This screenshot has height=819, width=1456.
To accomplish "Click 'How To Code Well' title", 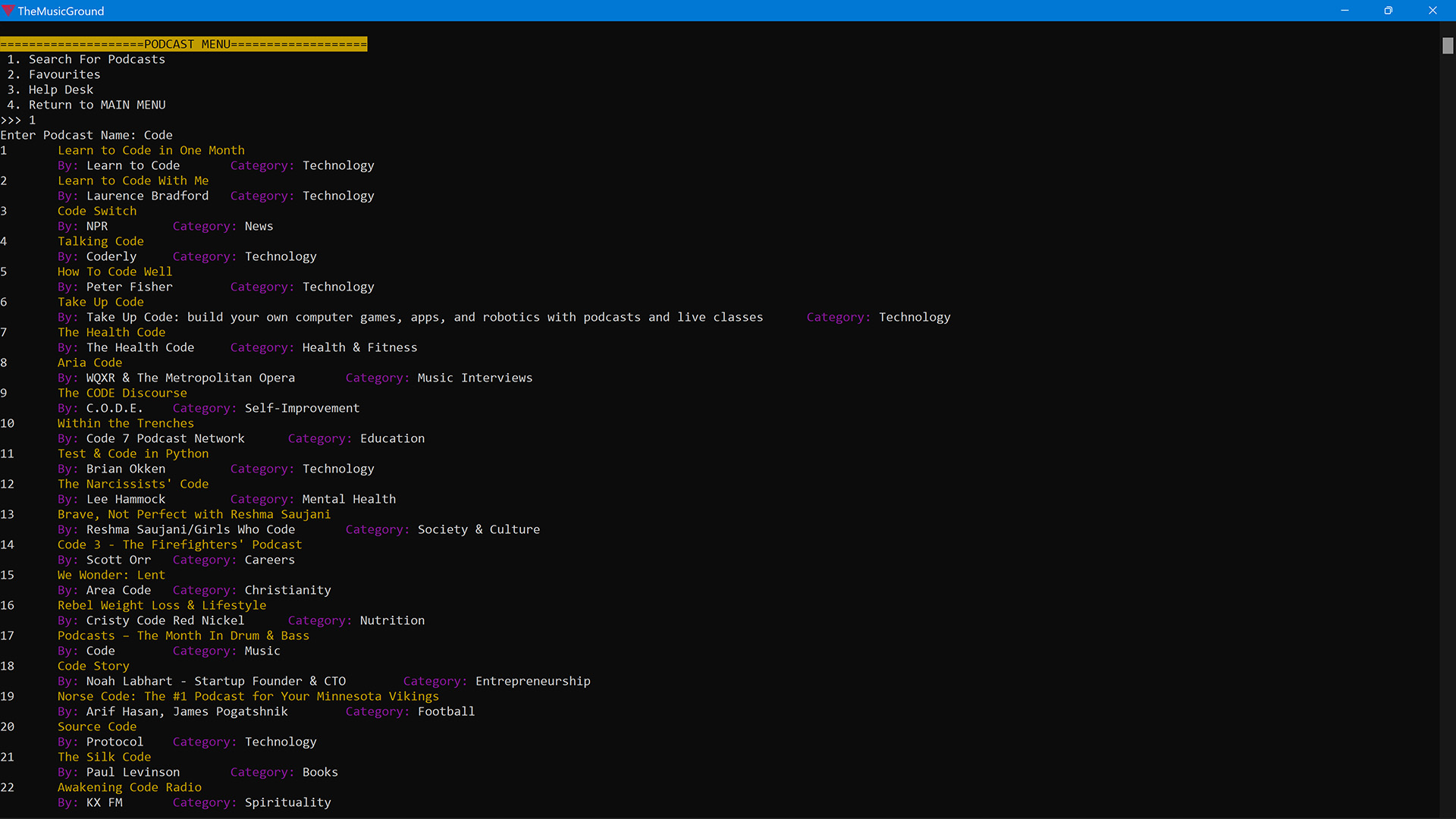I will pos(115,271).
